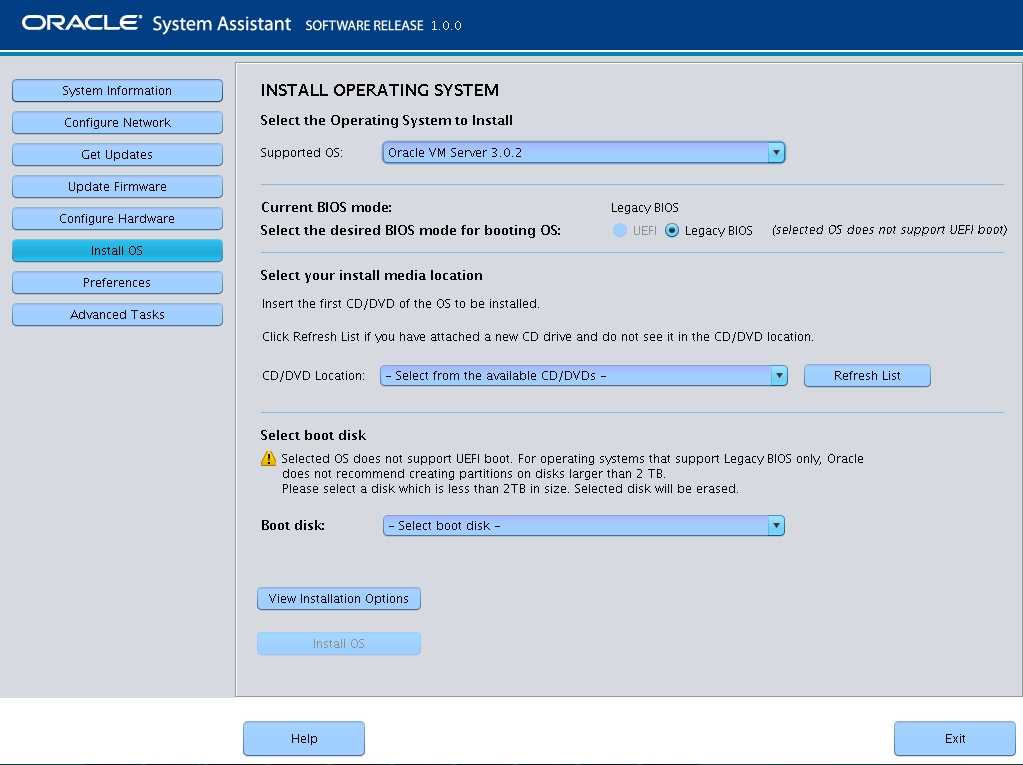1023x765 pixels.
Task: Exit the System Assistant
Action: point(954,738)
